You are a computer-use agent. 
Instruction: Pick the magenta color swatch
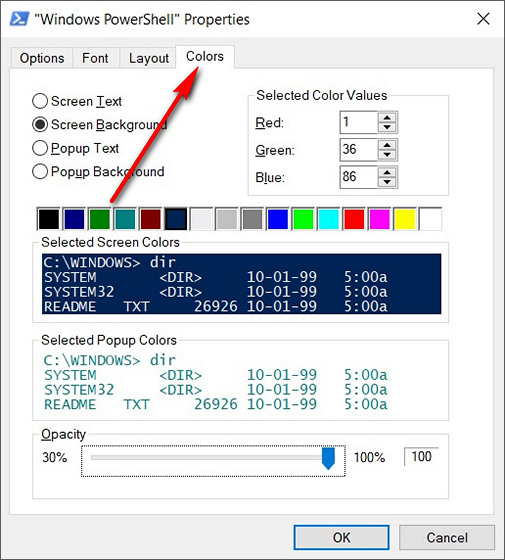click(x=379, y=219)
